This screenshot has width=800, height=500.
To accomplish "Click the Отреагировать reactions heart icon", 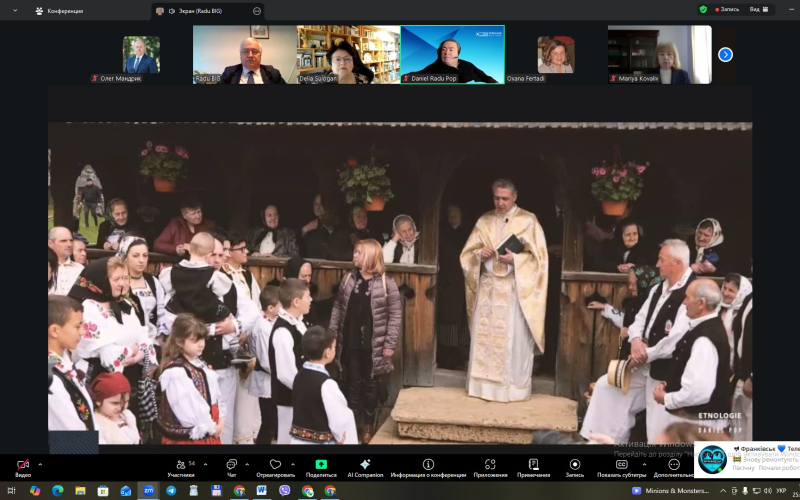I will (275, 465).
